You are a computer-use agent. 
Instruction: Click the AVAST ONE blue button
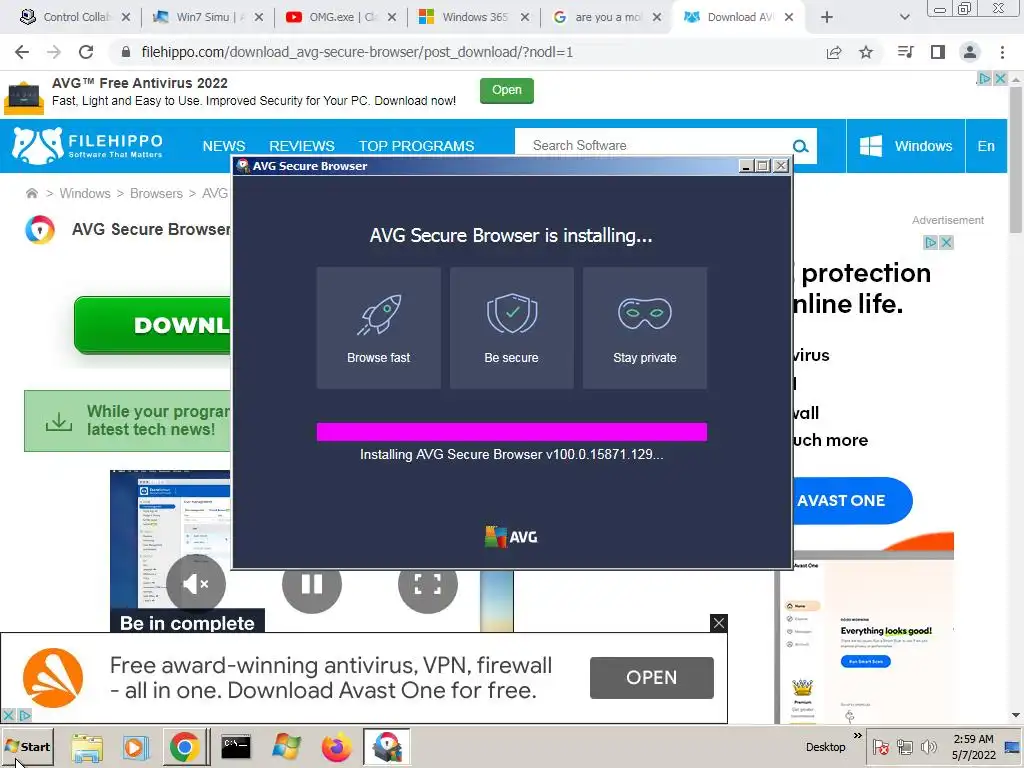click(852, 501)
